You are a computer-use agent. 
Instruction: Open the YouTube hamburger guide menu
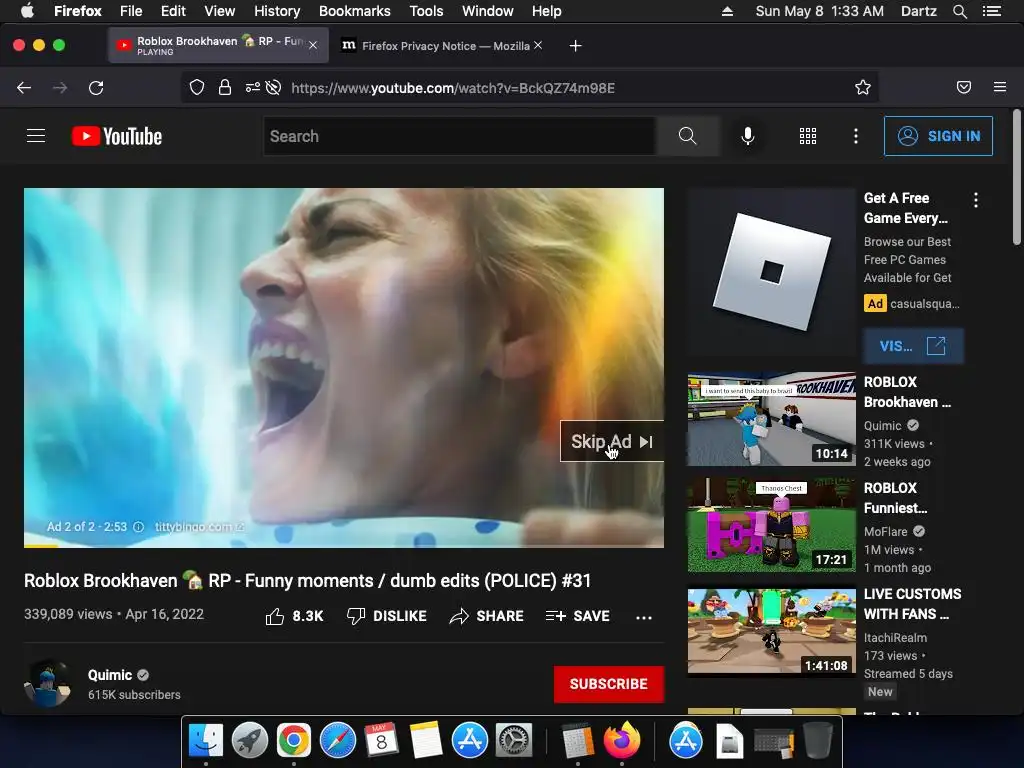(x=36, y=136)
